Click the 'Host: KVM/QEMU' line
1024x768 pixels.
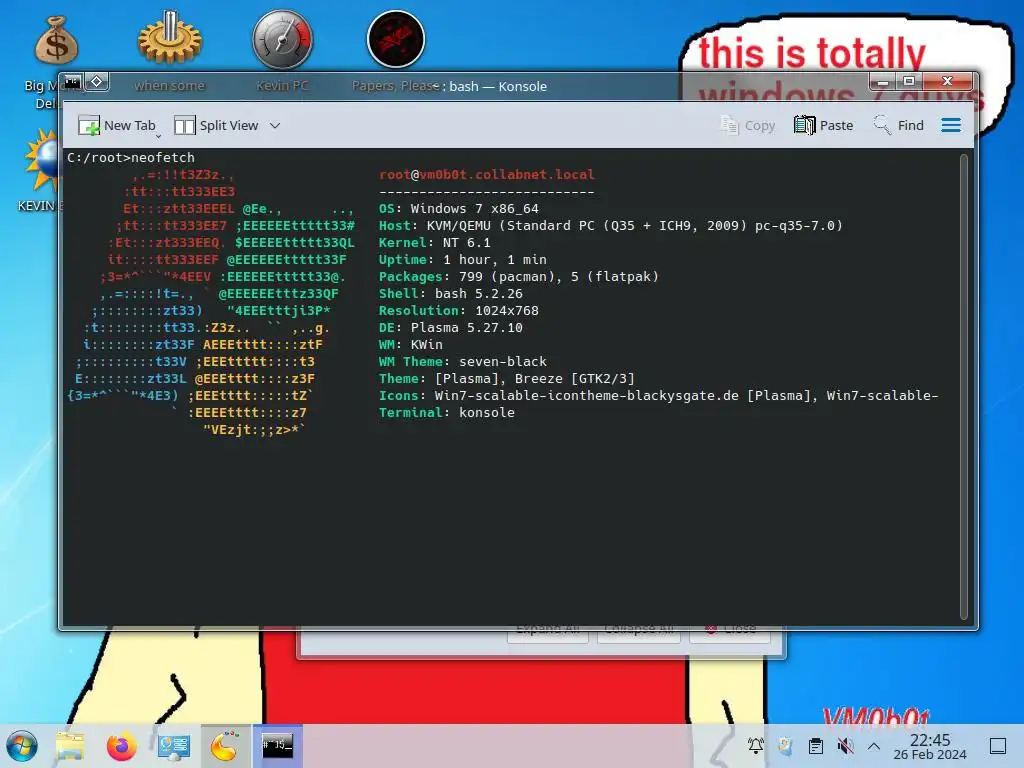[611, 225]
